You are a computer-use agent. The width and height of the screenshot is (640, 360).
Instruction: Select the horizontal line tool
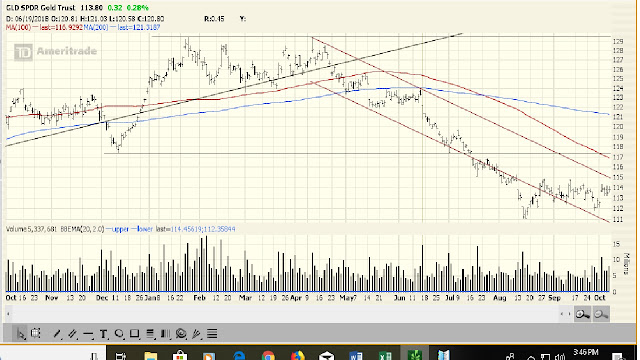88,334
